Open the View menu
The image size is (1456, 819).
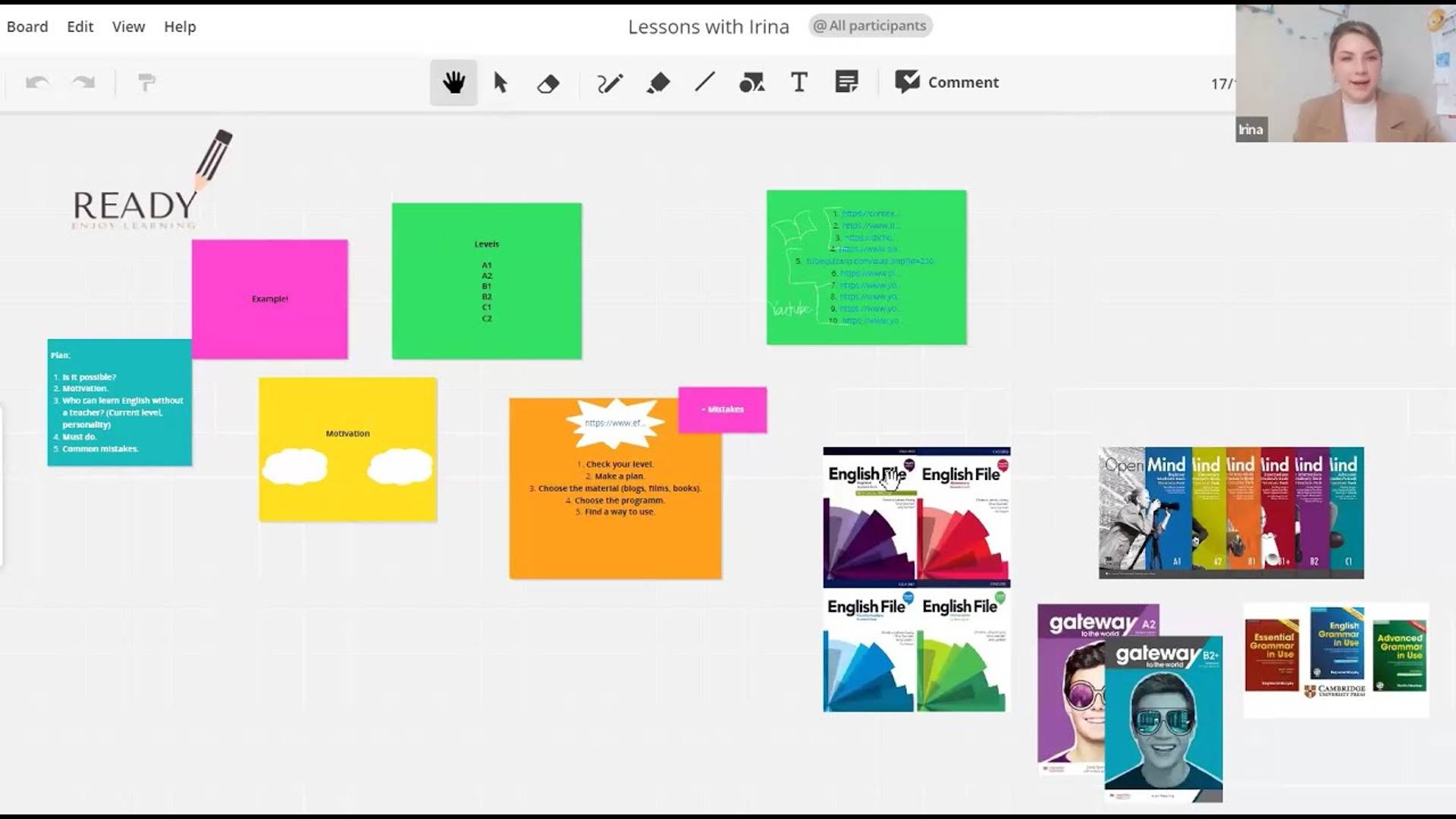click(128, 27)
